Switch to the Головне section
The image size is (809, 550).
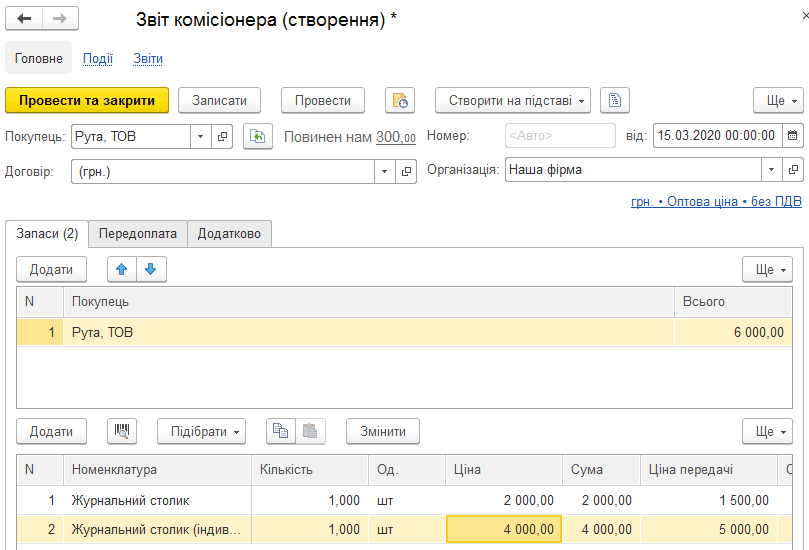(x=39, y=58)
